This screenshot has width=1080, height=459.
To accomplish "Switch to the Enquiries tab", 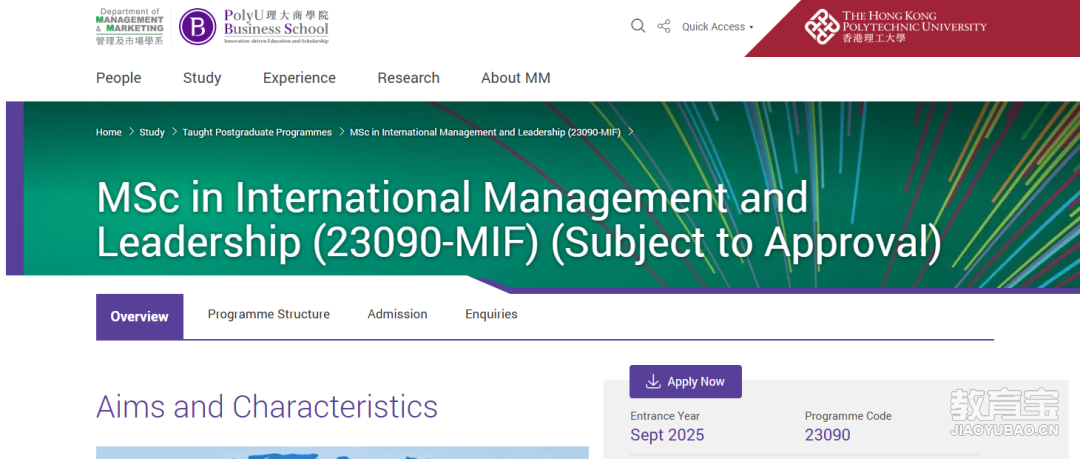I will pyautogui.click(x=491, y=314).
